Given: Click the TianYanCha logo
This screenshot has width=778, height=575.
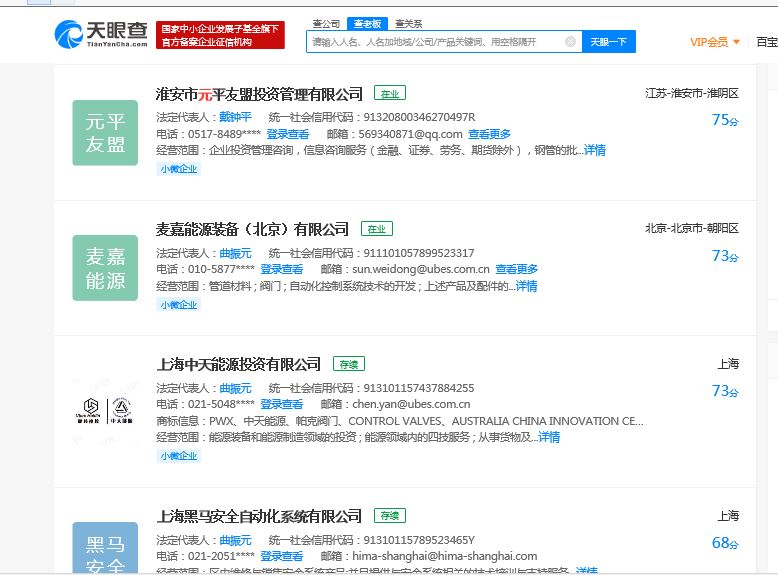Looking at the screenshot, I should pos(101,34).
